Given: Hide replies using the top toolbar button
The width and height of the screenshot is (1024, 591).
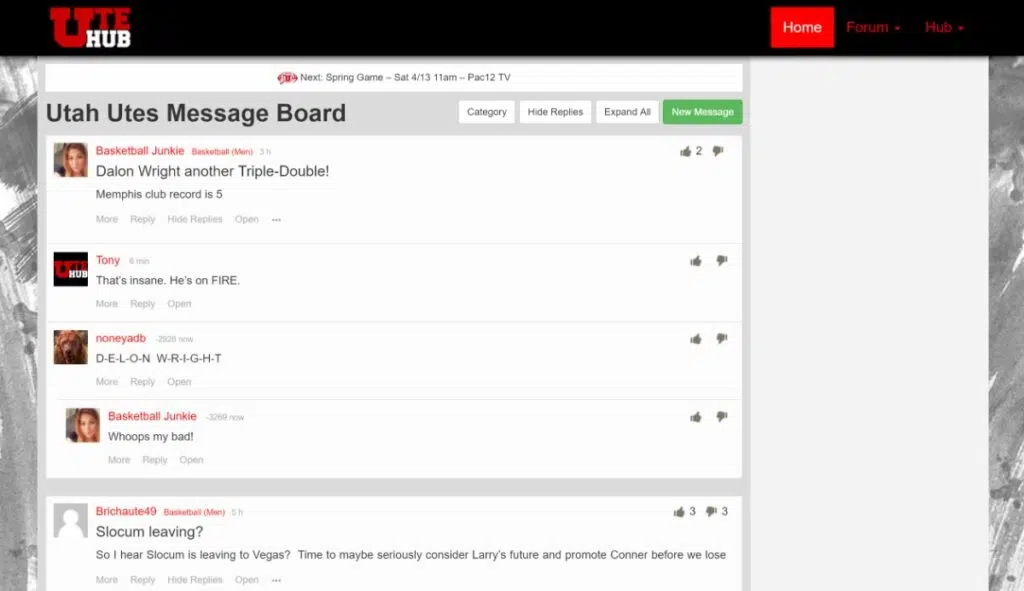Looking at the screenshot, I should (555, 112).
